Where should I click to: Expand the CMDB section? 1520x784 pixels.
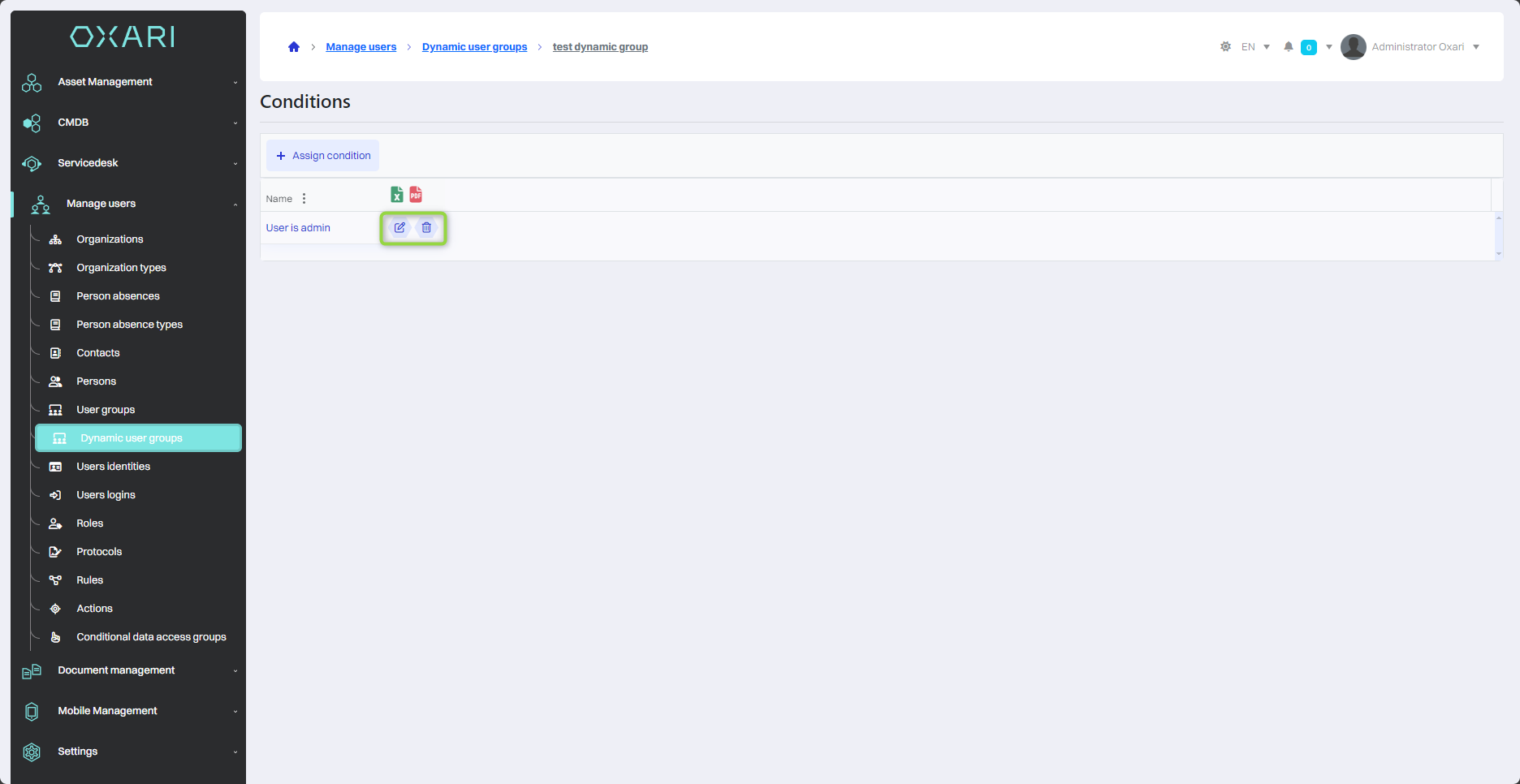(128, 123)
